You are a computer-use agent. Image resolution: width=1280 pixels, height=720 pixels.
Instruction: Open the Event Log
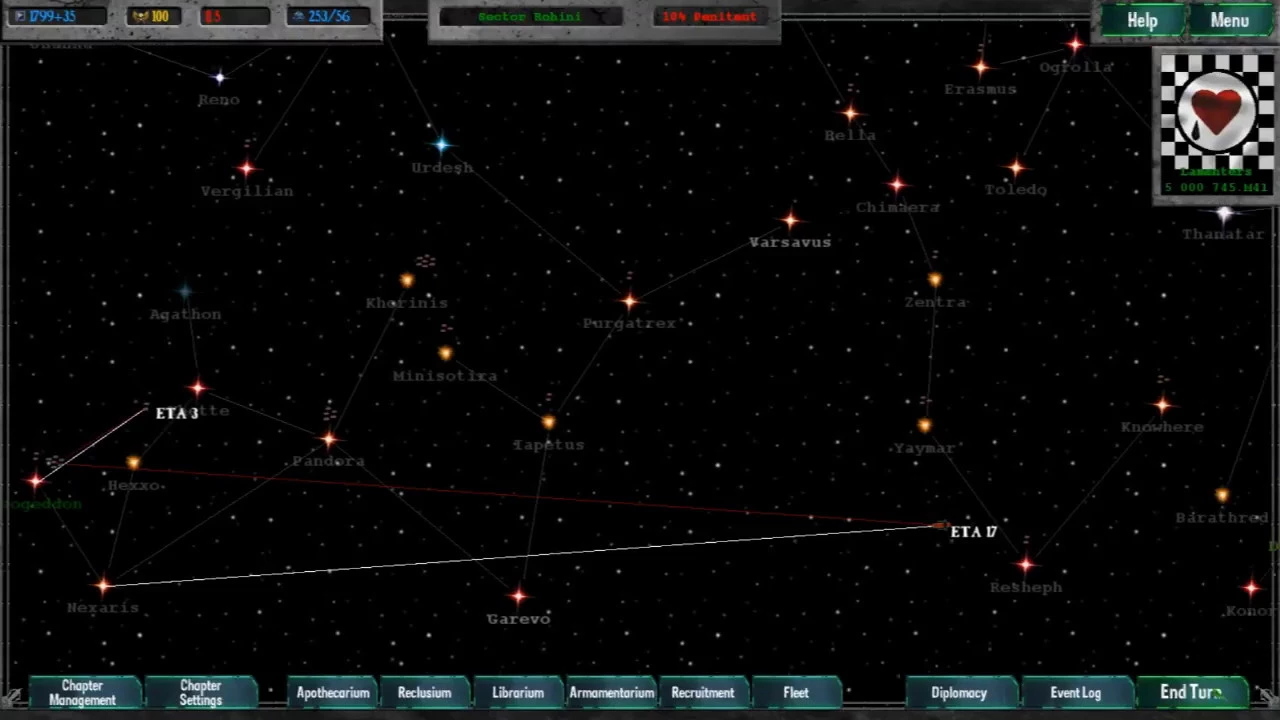(x=1076, y=692)
